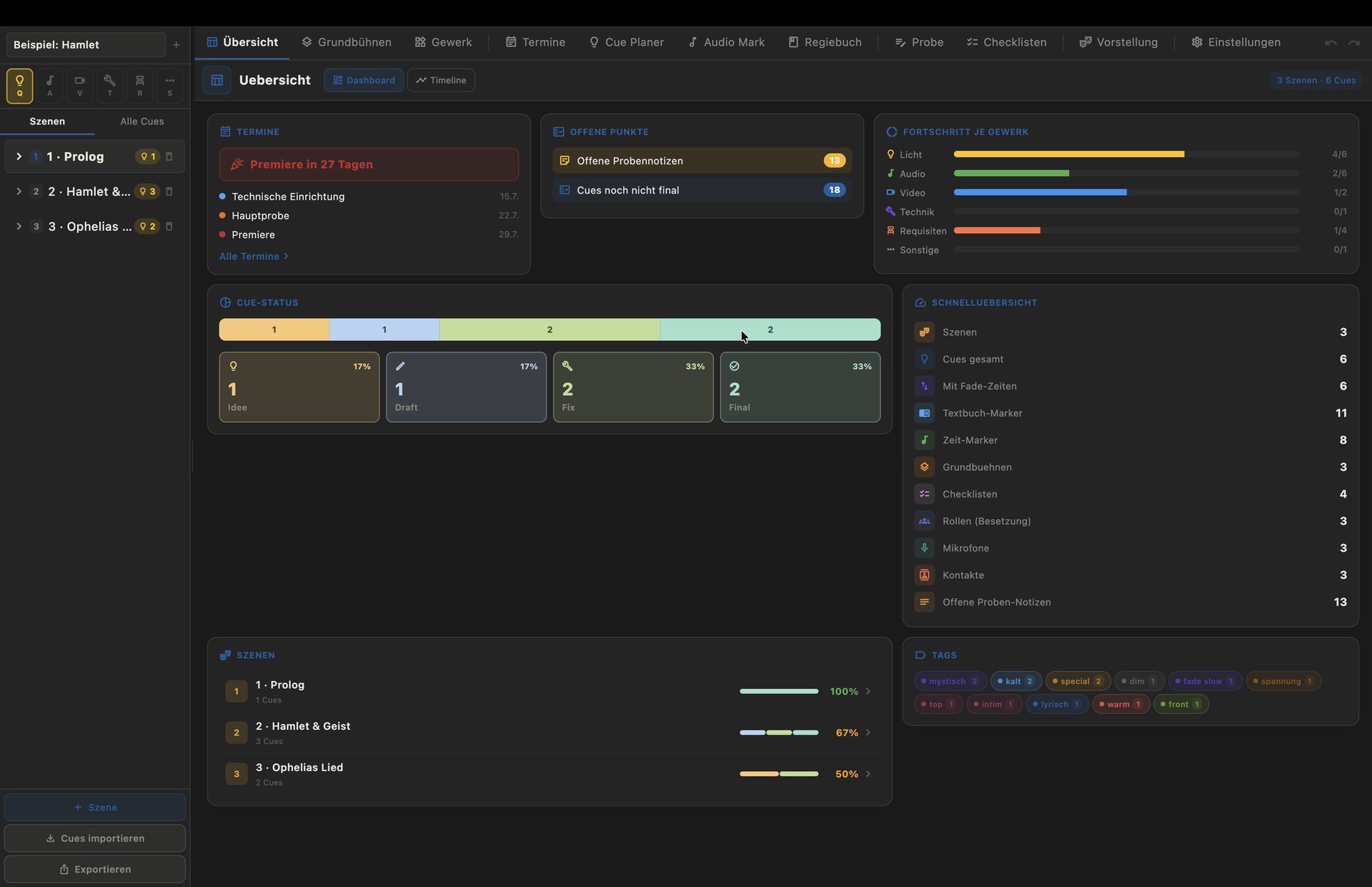Open the Termine tab
This screenshot has width=1372, height=887.
pos(535,43)
